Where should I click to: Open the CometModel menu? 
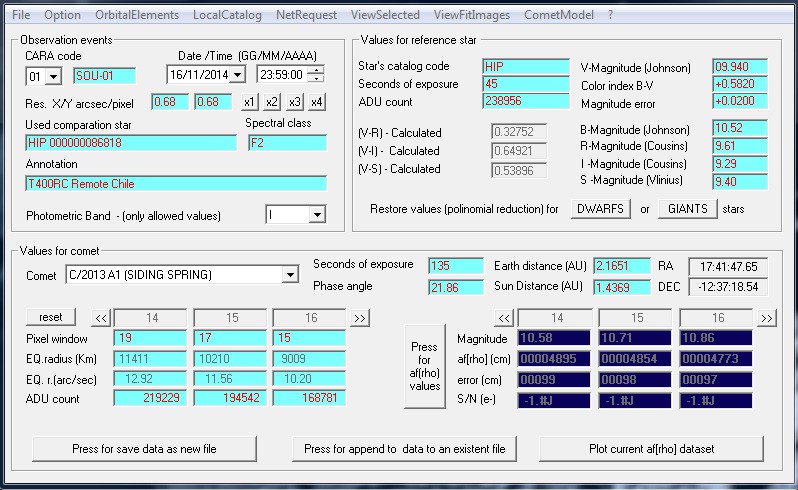point(559,15)
